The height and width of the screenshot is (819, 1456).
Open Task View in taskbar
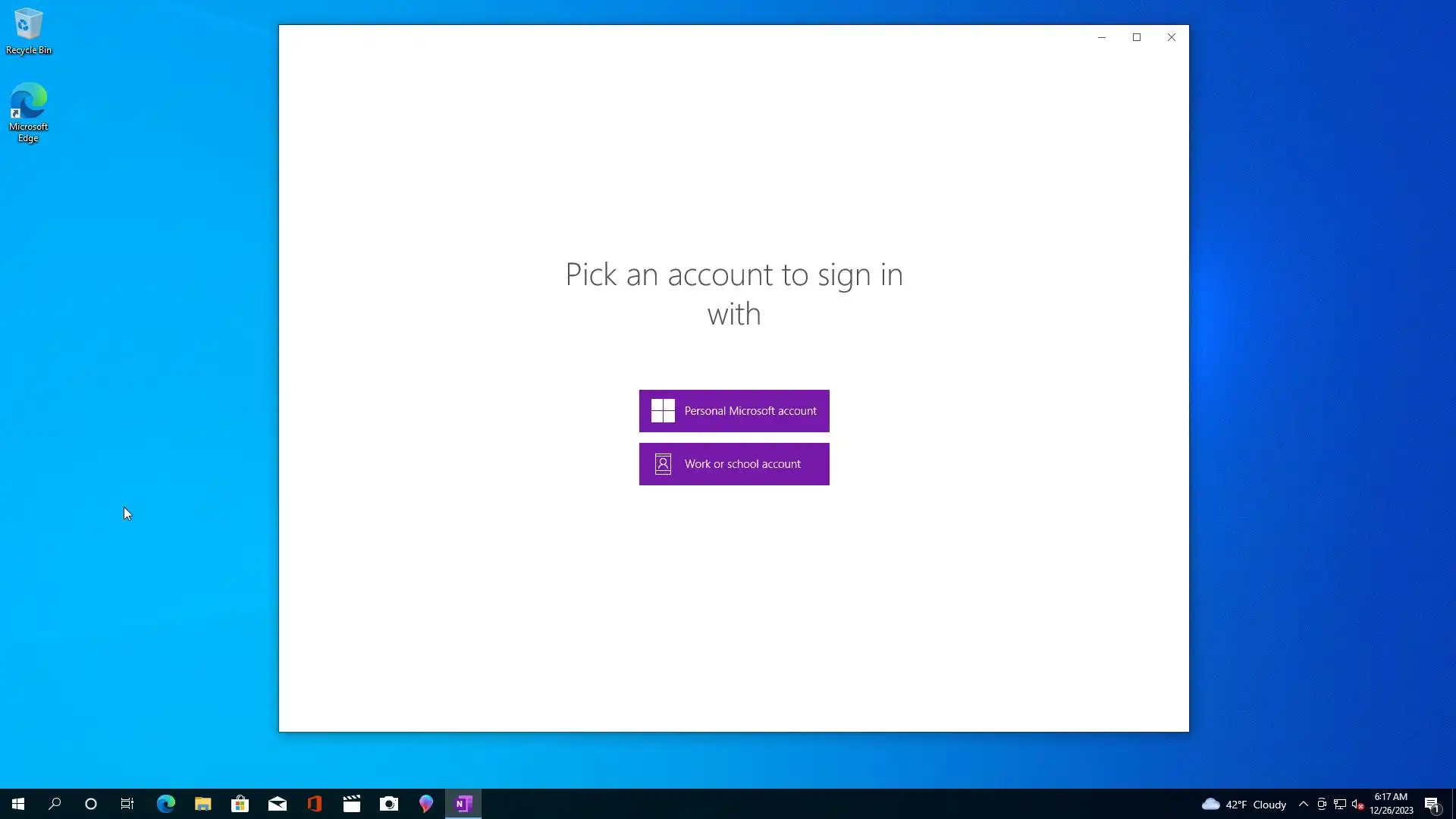[127, 804]
